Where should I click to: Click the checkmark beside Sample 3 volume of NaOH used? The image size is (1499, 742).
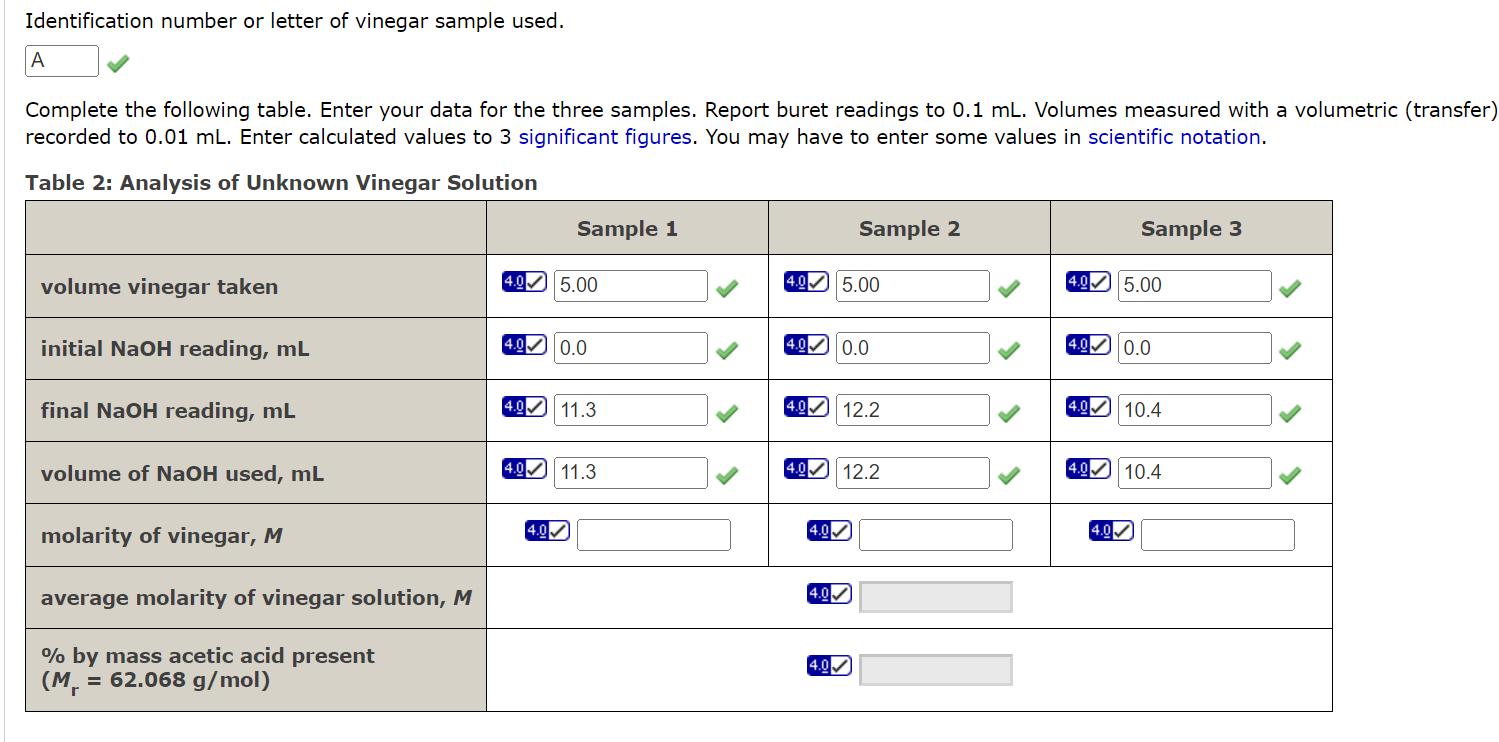click(1290, 475)
